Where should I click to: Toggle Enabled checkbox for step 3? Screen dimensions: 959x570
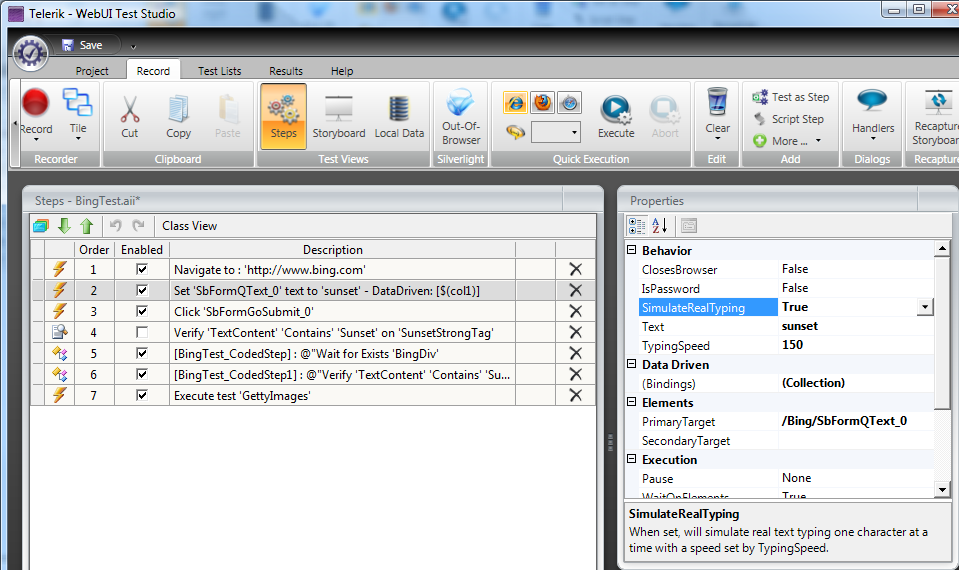click(142, 311)
